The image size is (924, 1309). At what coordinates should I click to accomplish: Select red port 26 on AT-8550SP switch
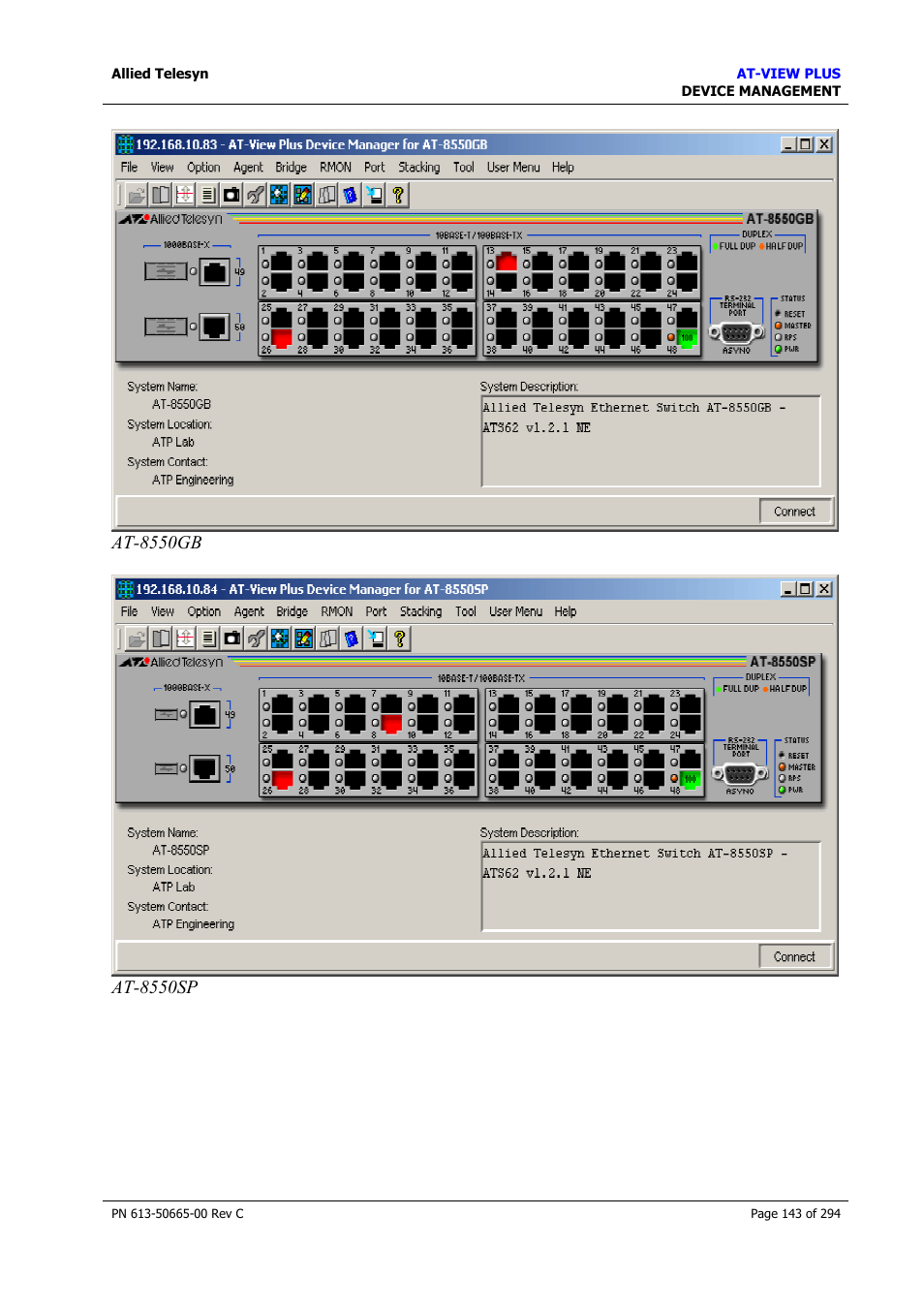point(283,781)
